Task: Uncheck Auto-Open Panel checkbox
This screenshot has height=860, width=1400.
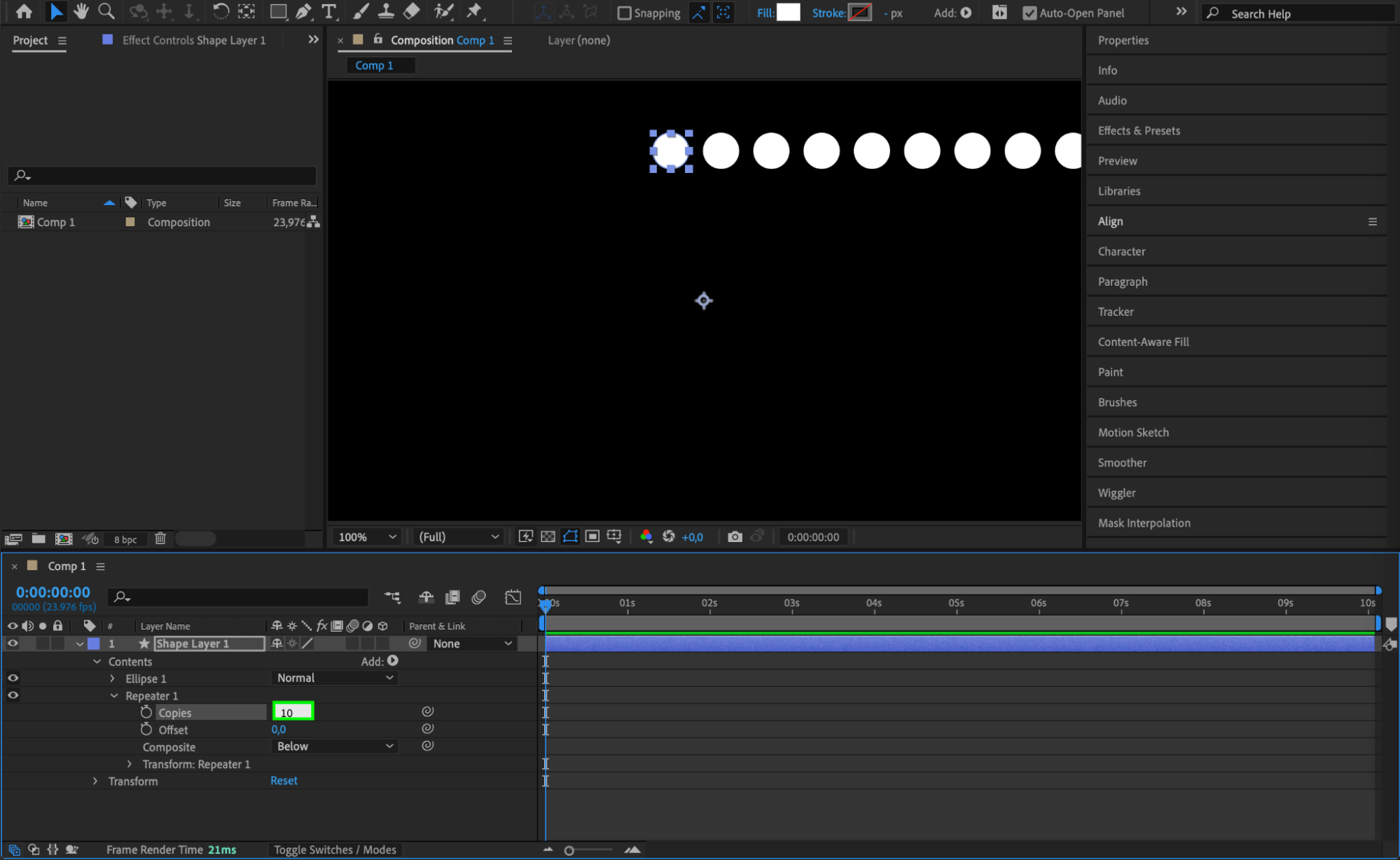Action: (x=1029, y=13)
